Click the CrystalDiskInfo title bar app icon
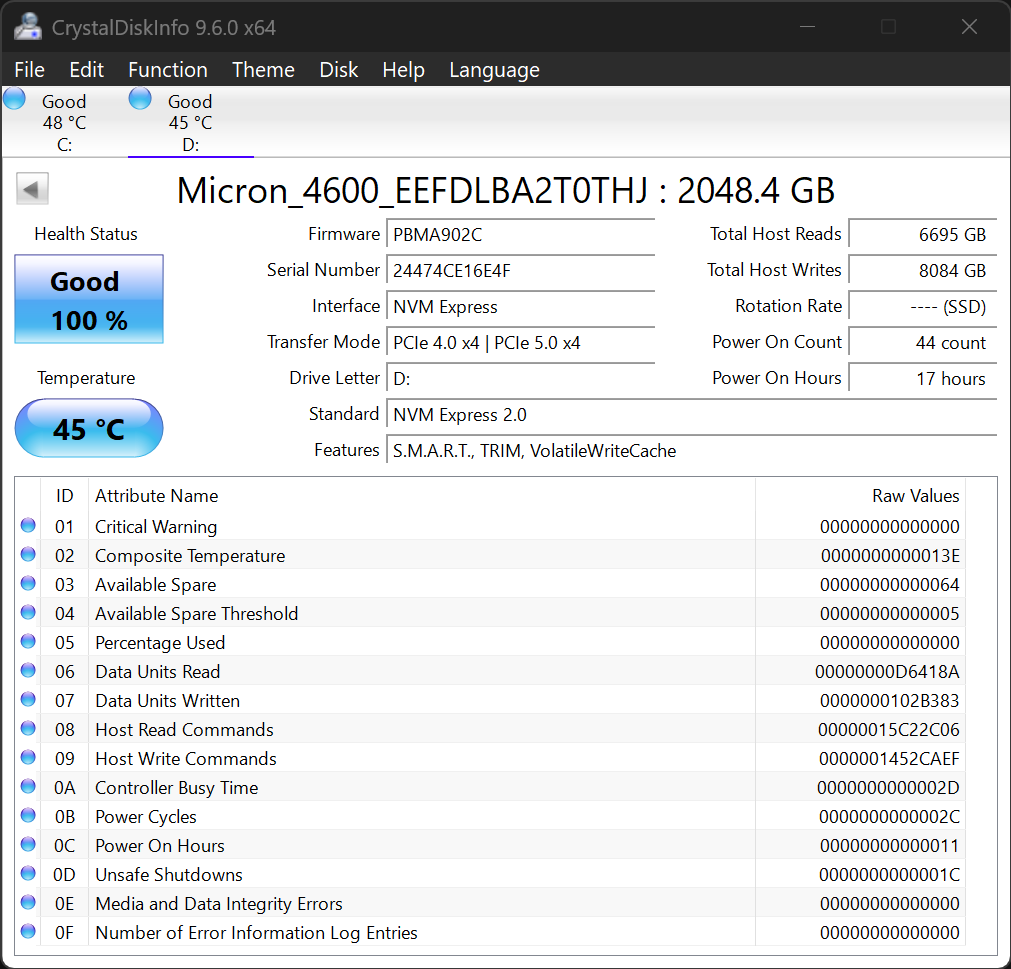 click(x=27, y=26)
